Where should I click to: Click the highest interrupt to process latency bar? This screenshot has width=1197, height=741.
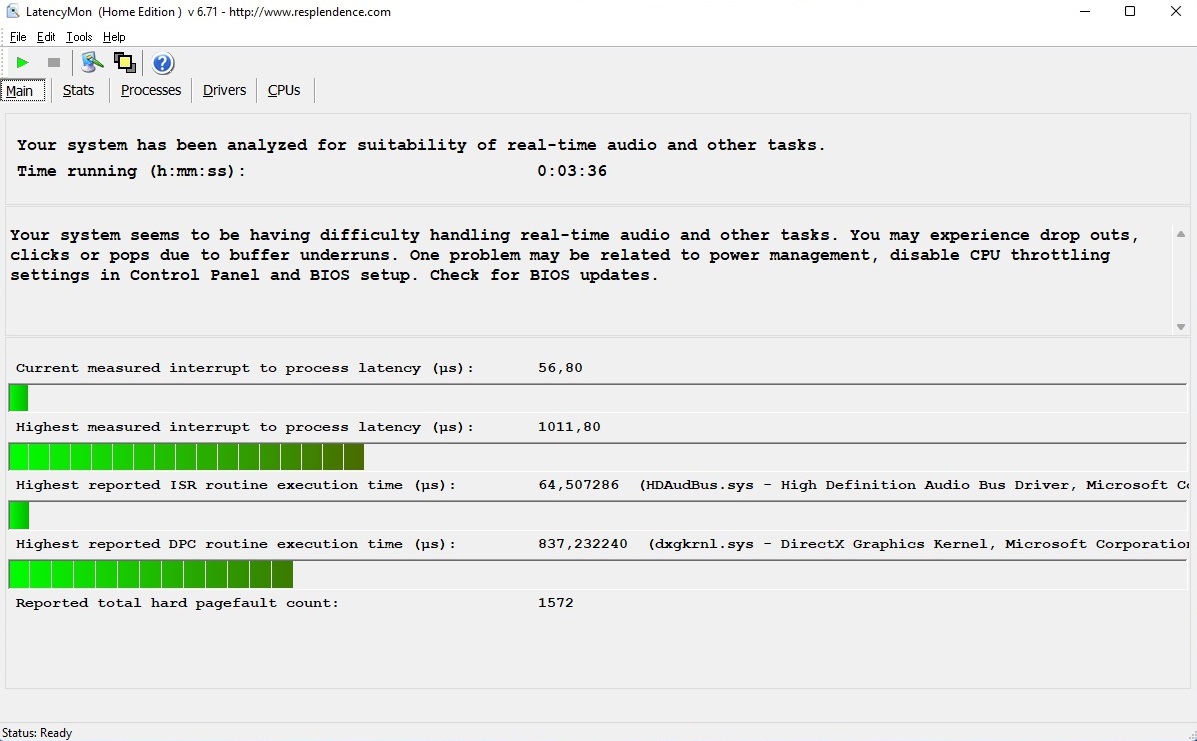click(186, 457)
